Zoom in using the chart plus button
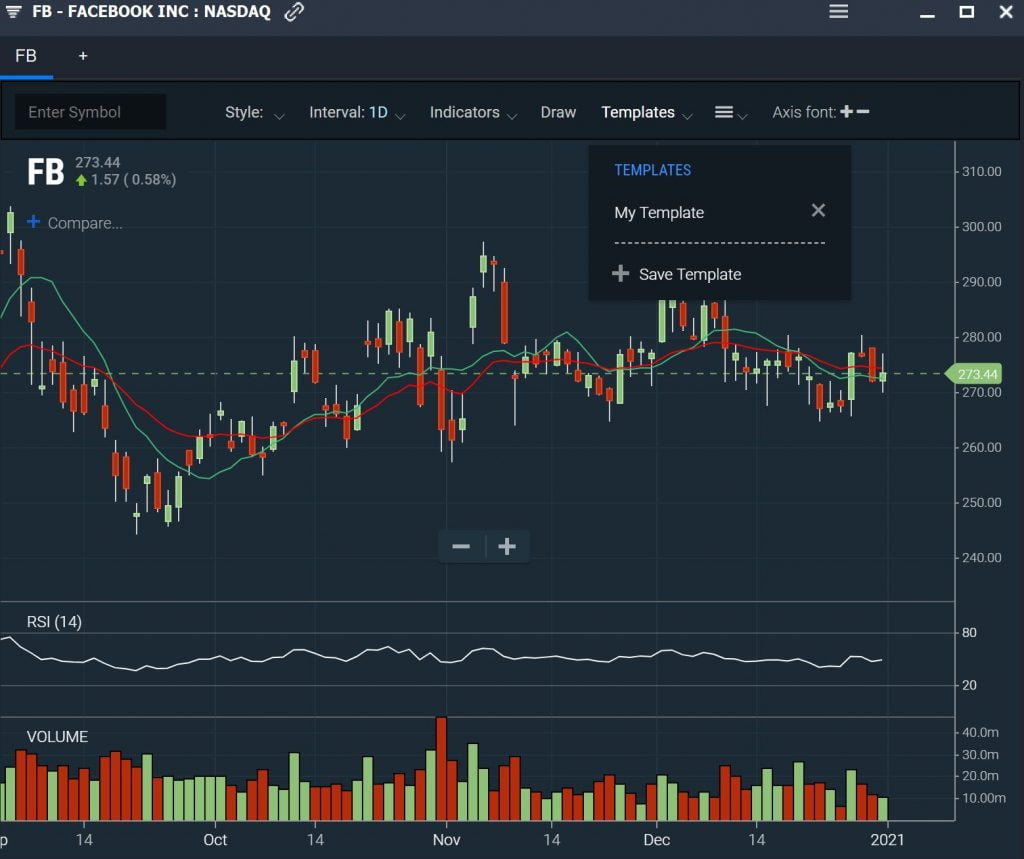The height and width of the screenshot is (859, 1024). [506, 546]
